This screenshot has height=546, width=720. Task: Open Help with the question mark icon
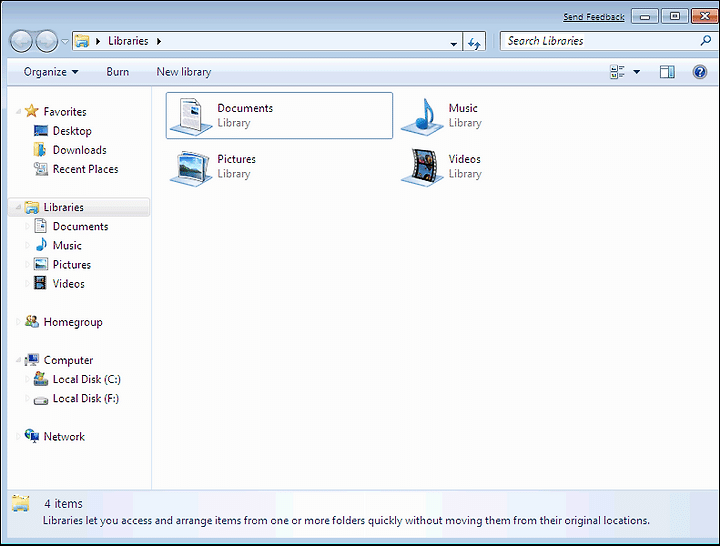pyautogui.click(x=700, y=72)
